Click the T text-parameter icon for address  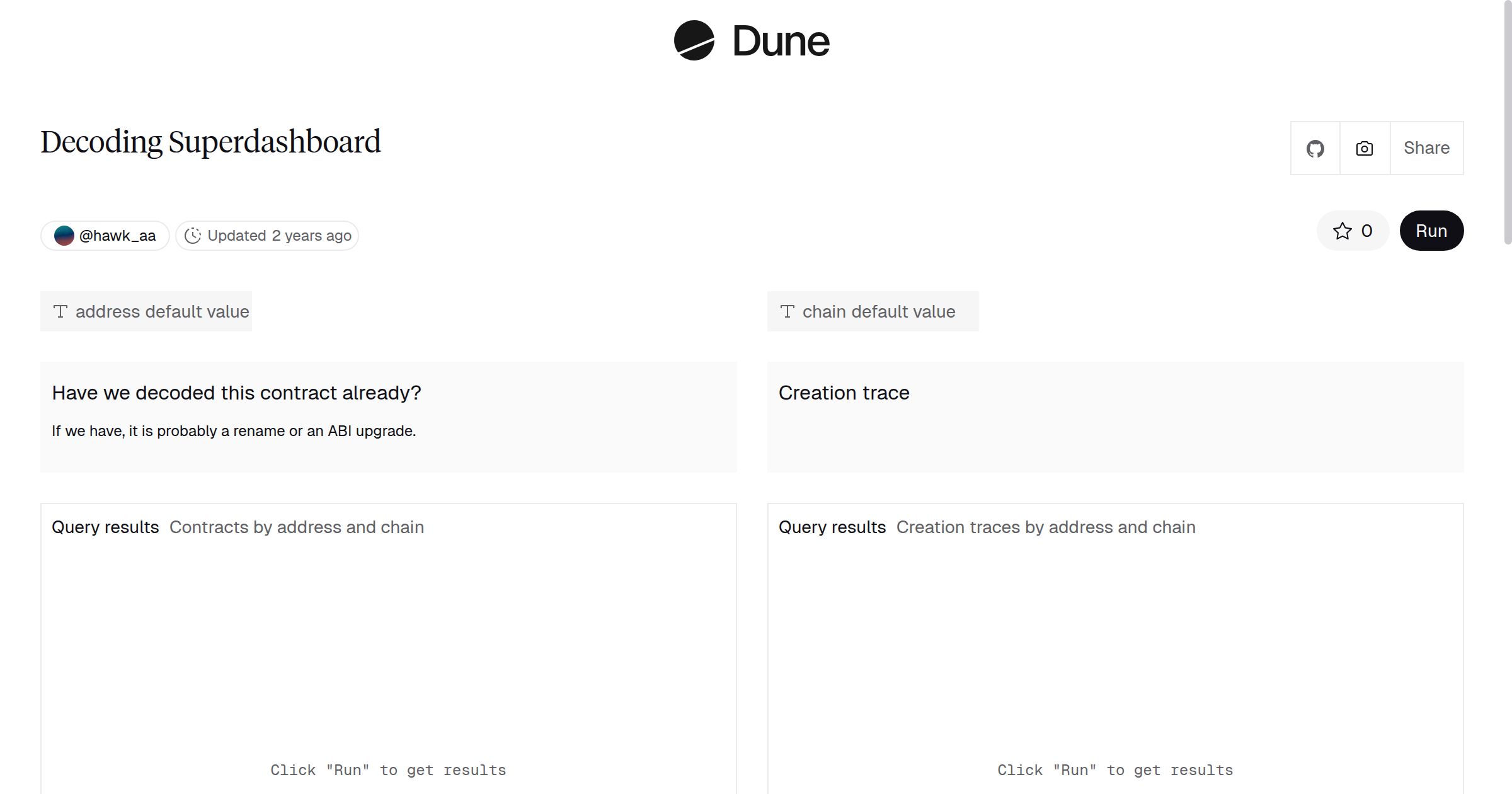pyautogui.click(x=60, y=311)
